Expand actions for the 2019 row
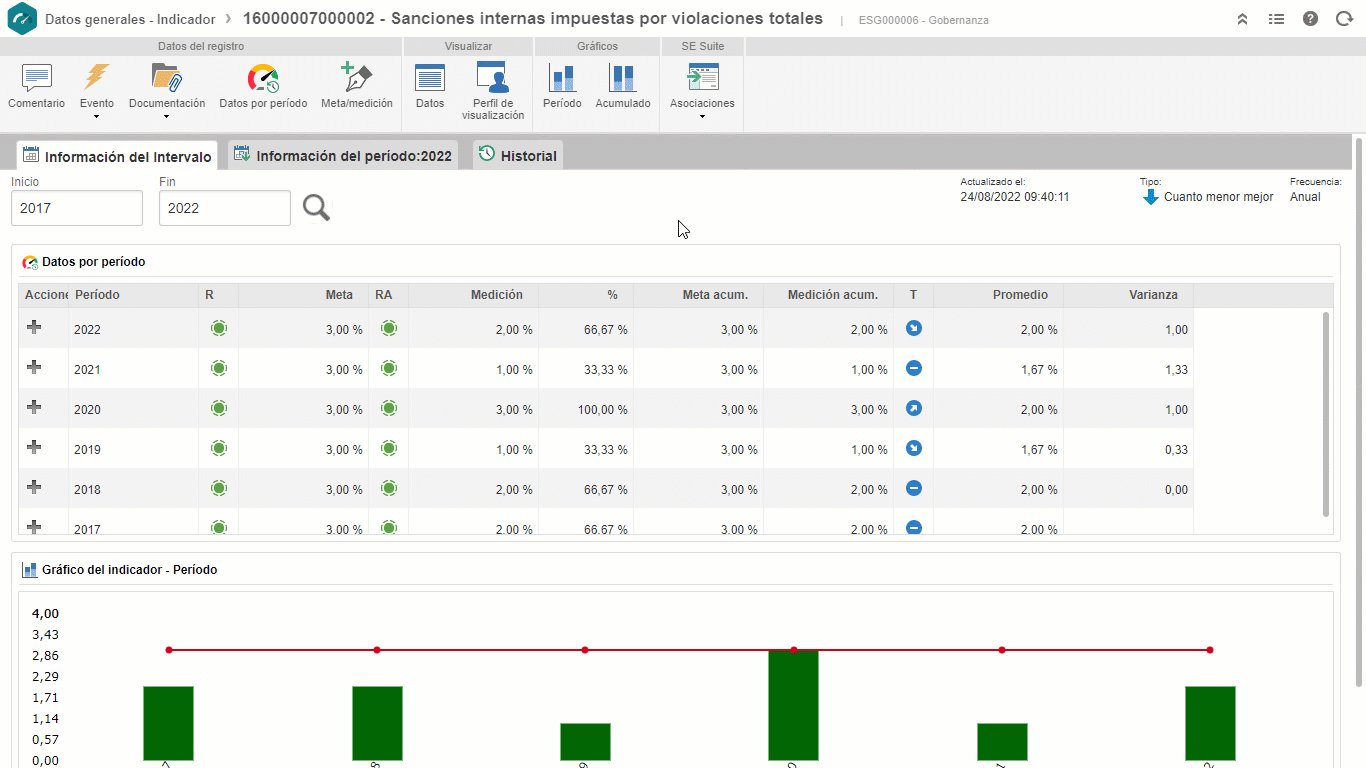The image size is (1366, 768). pyautogui.click(x=34, y=447)
